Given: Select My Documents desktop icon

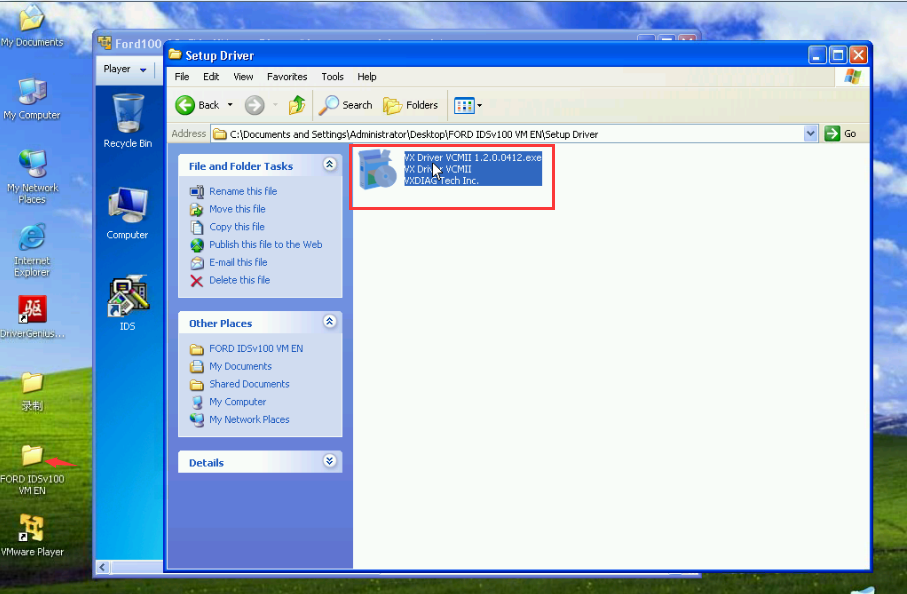Looking at the screenshot, I should [x=32, y=26].
